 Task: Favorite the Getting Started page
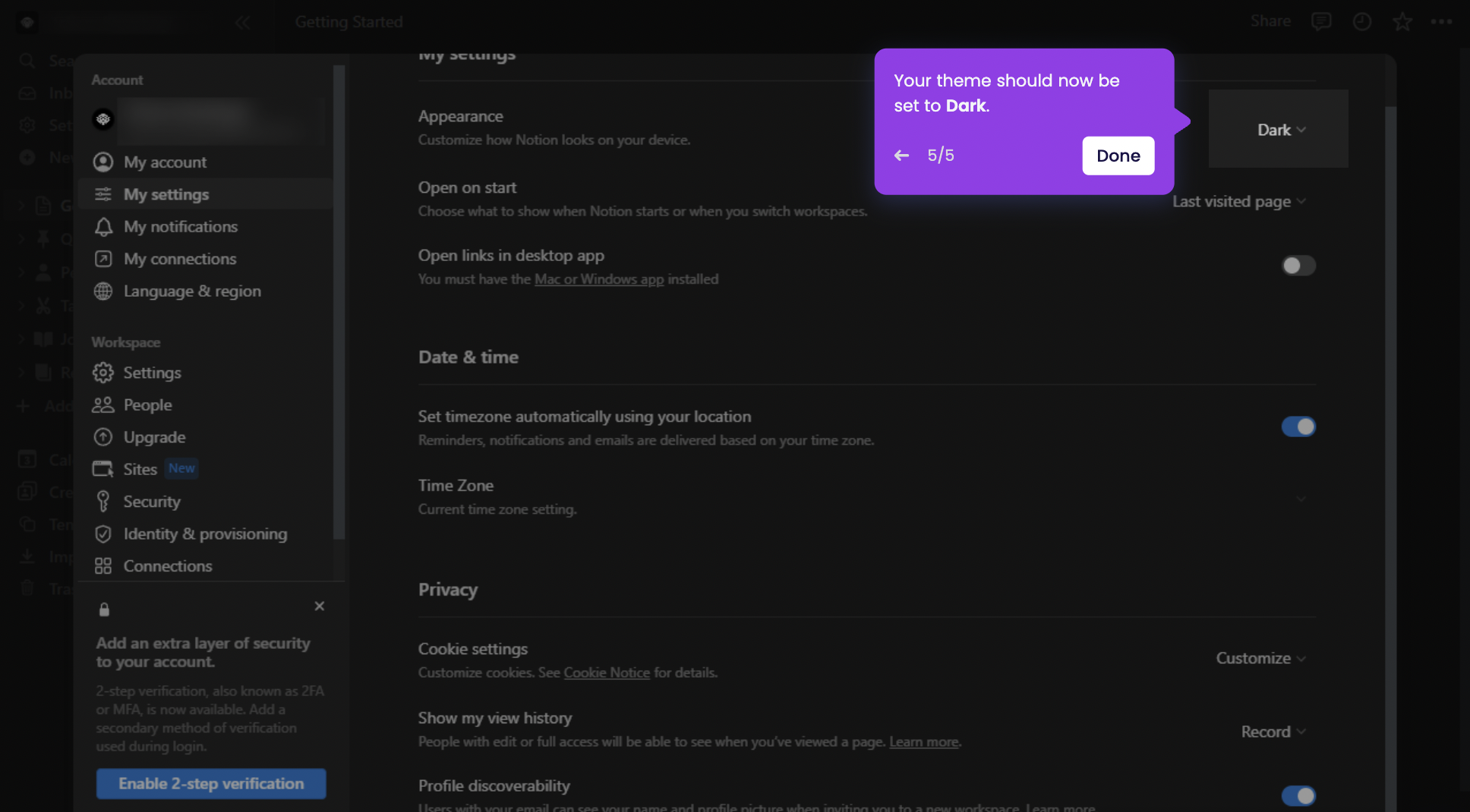coord(1401,21)
